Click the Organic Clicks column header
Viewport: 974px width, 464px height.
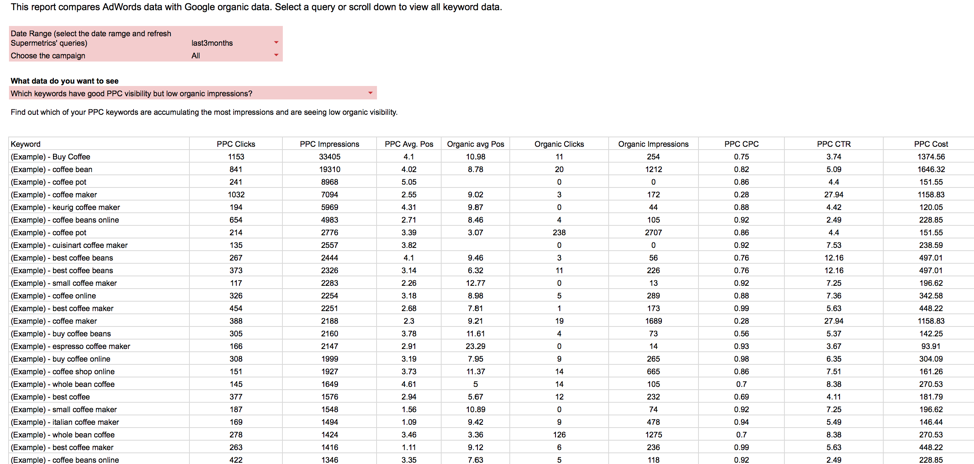[559, 144]
